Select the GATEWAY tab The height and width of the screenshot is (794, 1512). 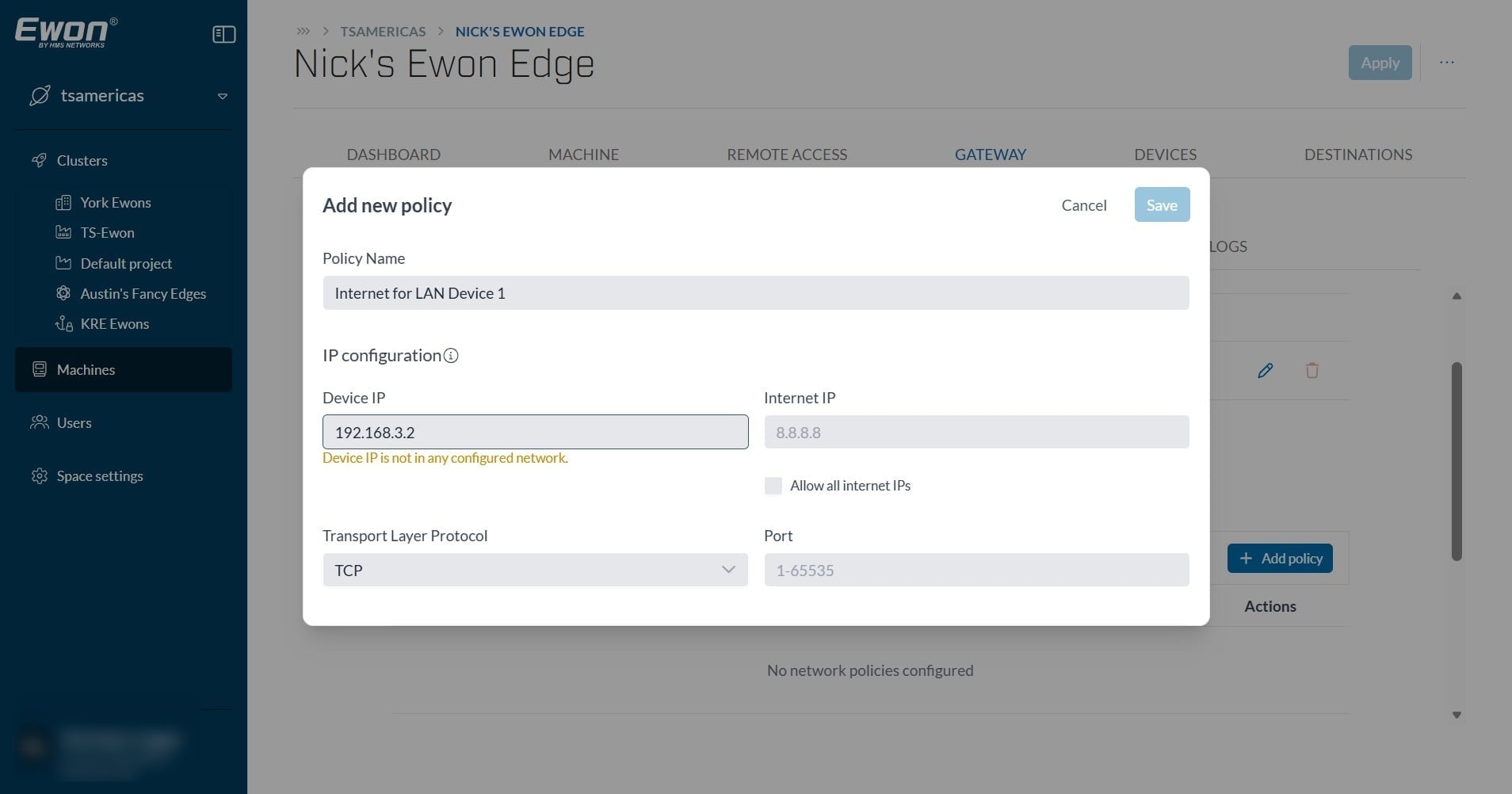991,155
